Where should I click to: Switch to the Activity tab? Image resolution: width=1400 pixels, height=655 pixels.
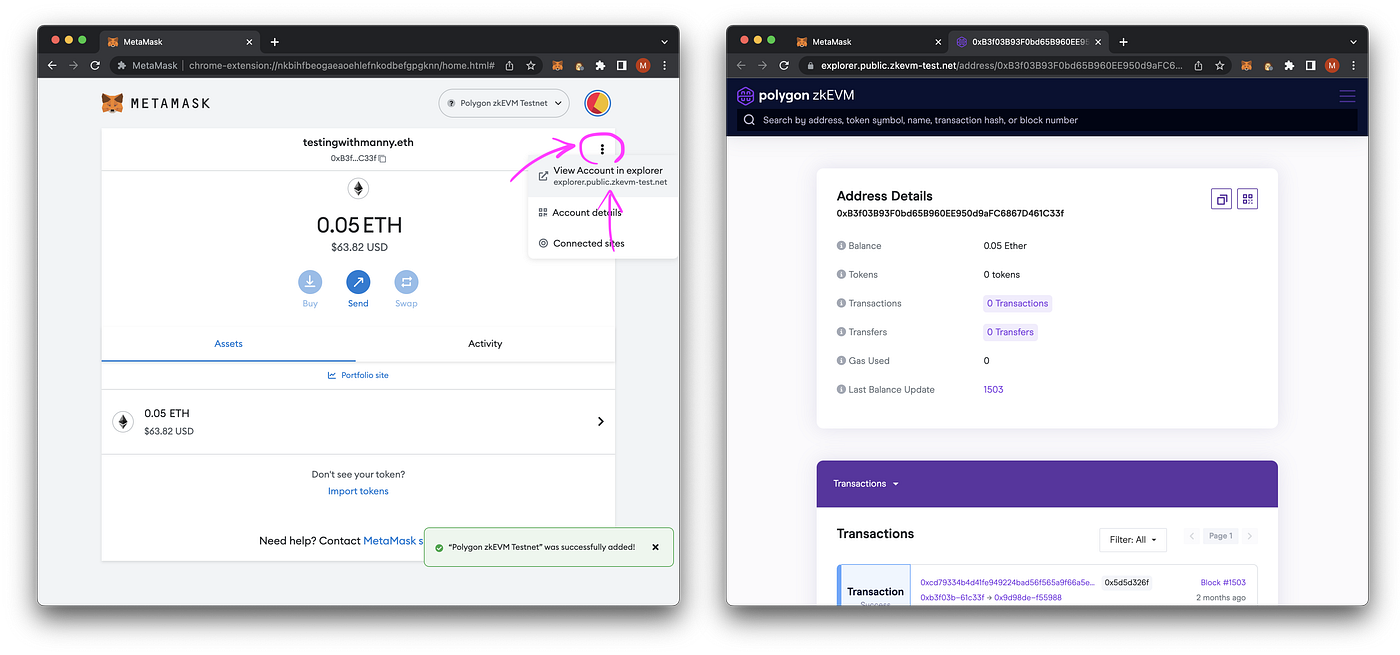[x=485, y=343]
